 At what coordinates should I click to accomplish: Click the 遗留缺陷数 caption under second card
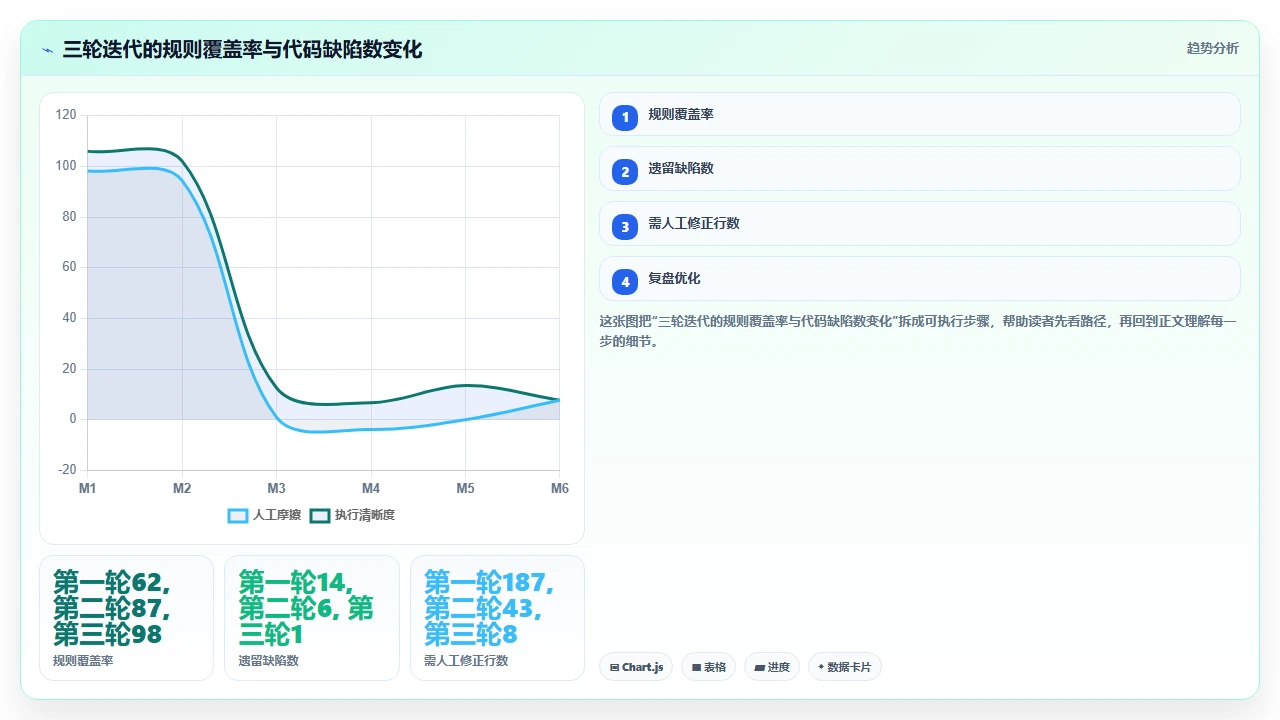268,661
